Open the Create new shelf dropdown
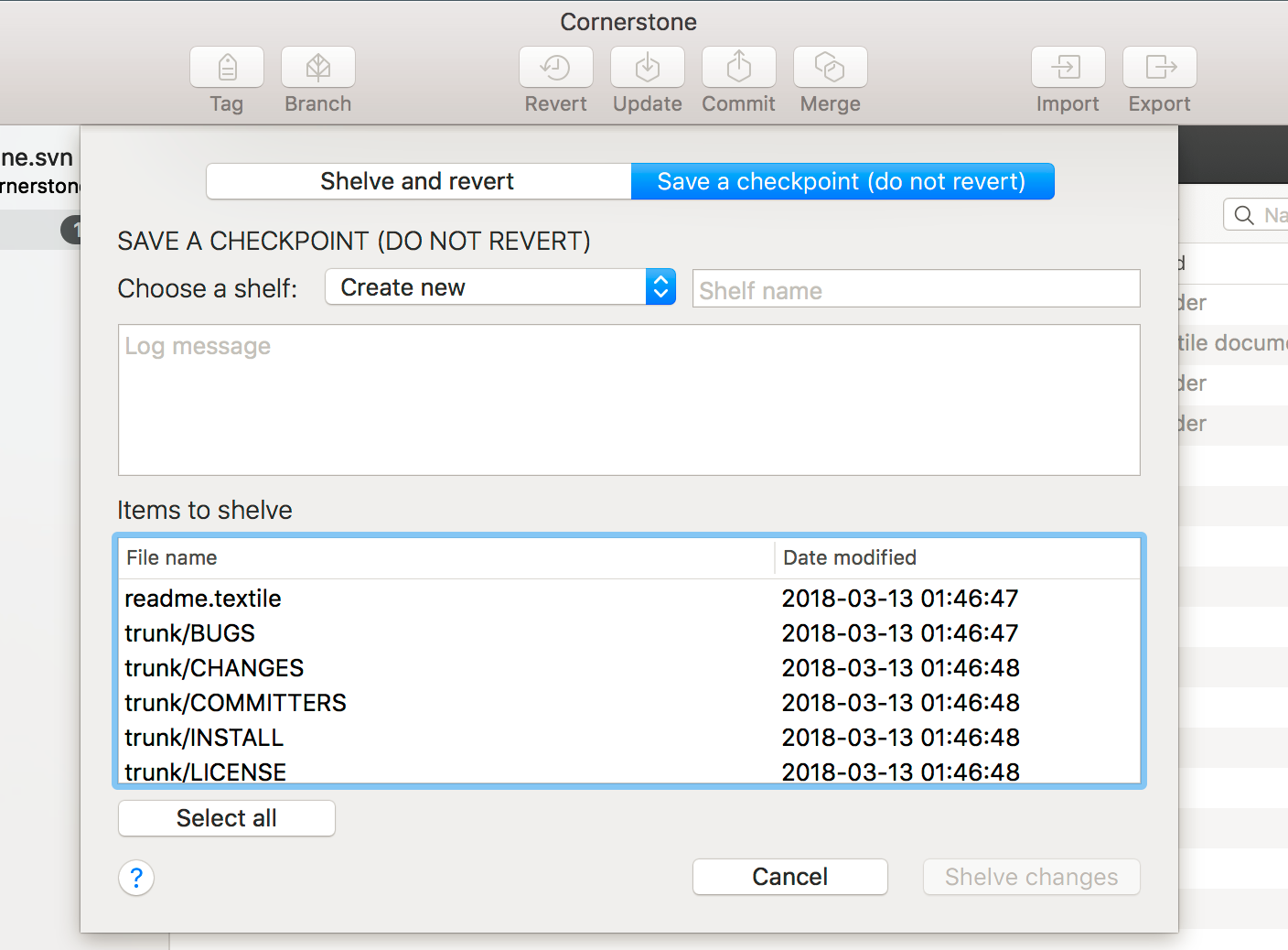Viewport: 1288px width, 950px height. tap(500, 287)
